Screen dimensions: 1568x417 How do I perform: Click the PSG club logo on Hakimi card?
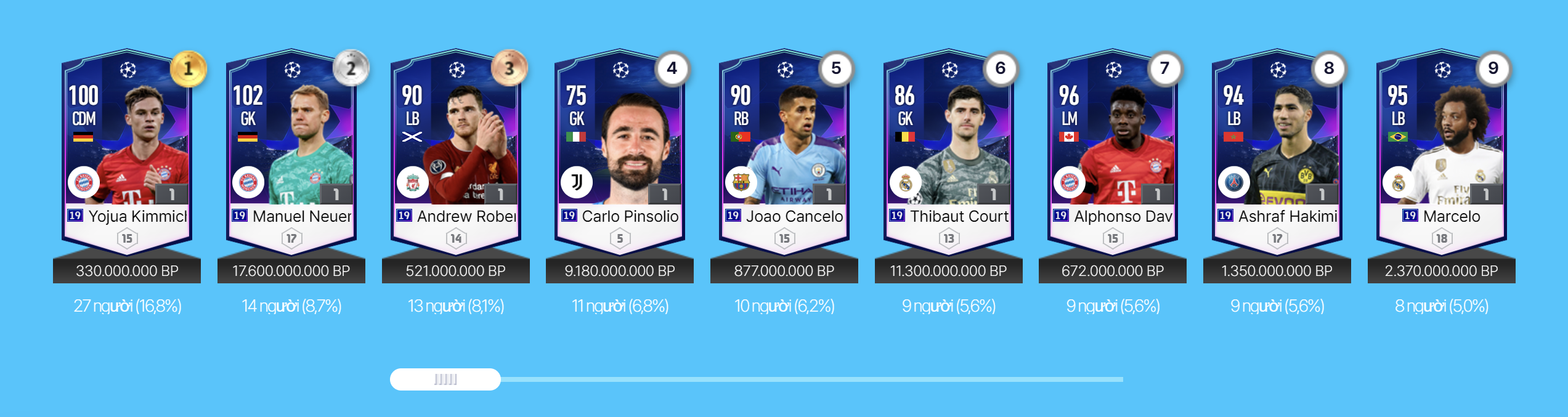[x=1234, y=182]
